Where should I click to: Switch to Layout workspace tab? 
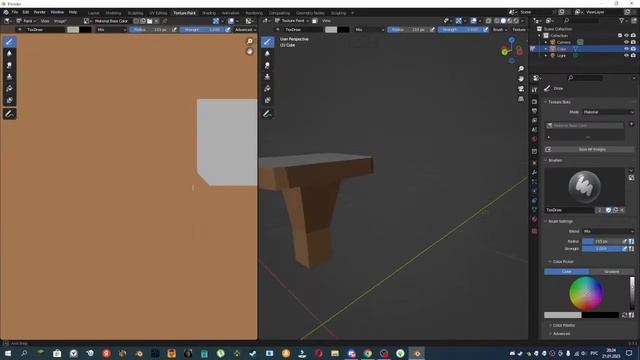coord(93,13)
